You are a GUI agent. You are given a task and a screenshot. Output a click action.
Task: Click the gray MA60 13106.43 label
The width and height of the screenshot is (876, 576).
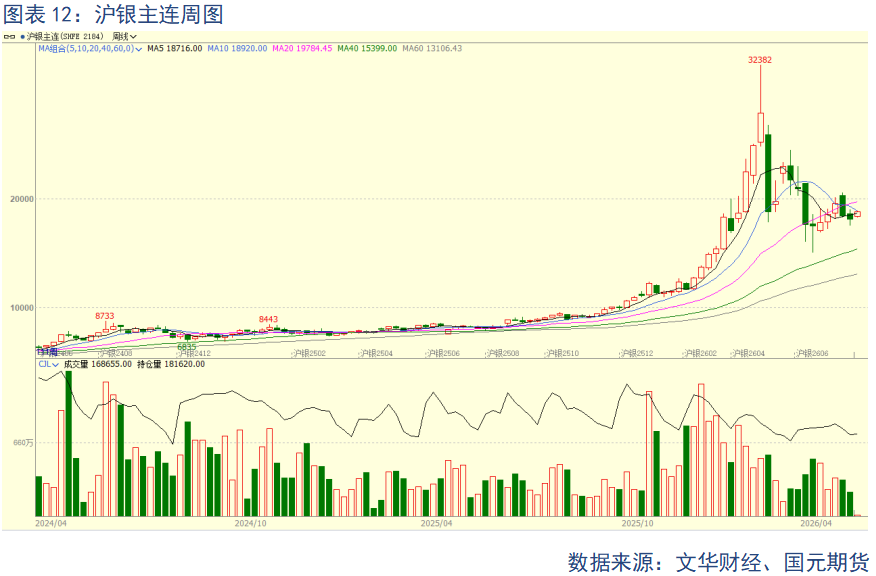[432, 49]
